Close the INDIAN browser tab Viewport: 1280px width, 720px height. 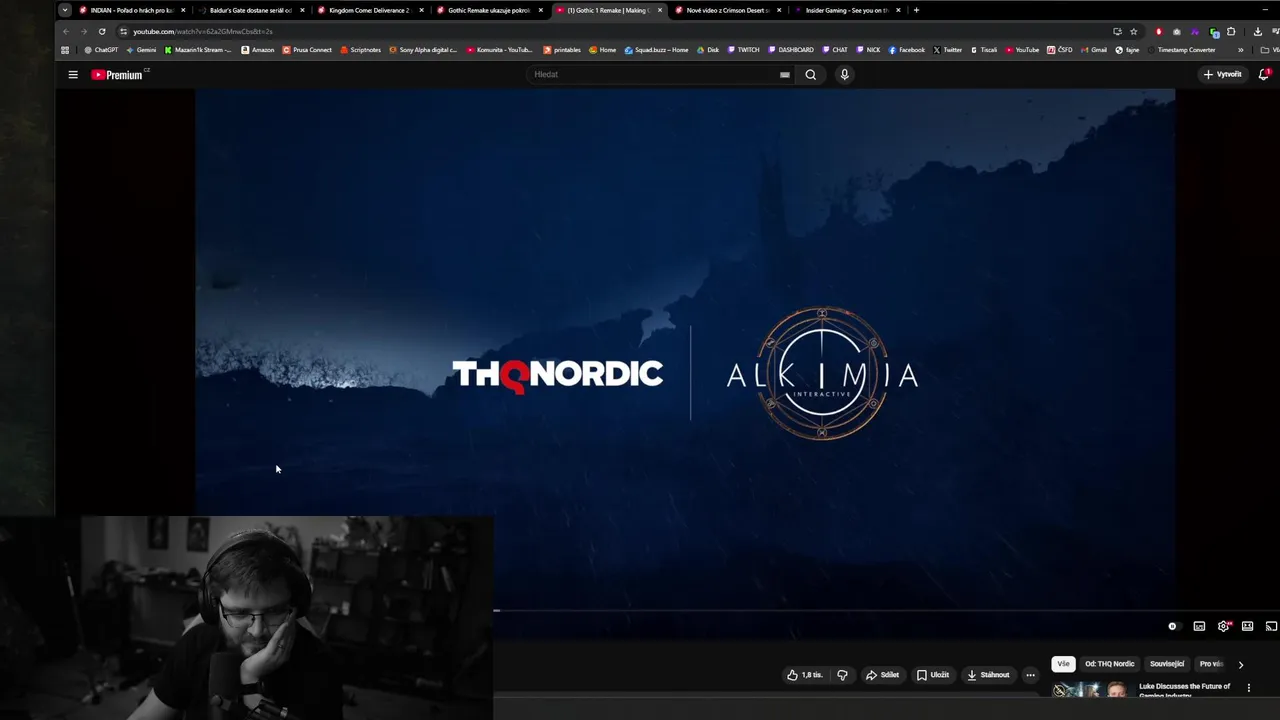183,10
